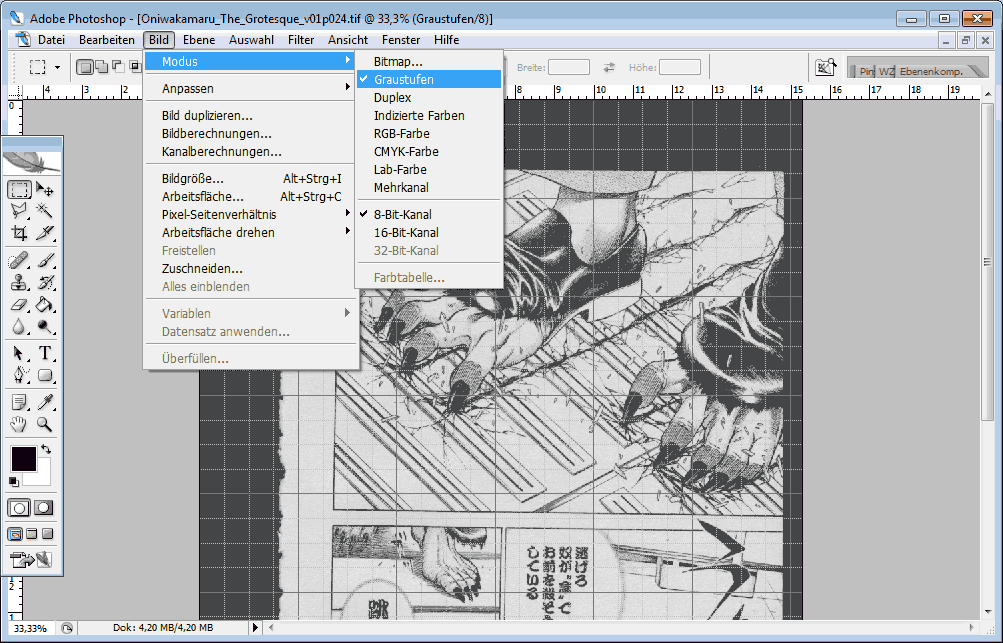
Task: Select the Type tool
Action: [44, 353]
